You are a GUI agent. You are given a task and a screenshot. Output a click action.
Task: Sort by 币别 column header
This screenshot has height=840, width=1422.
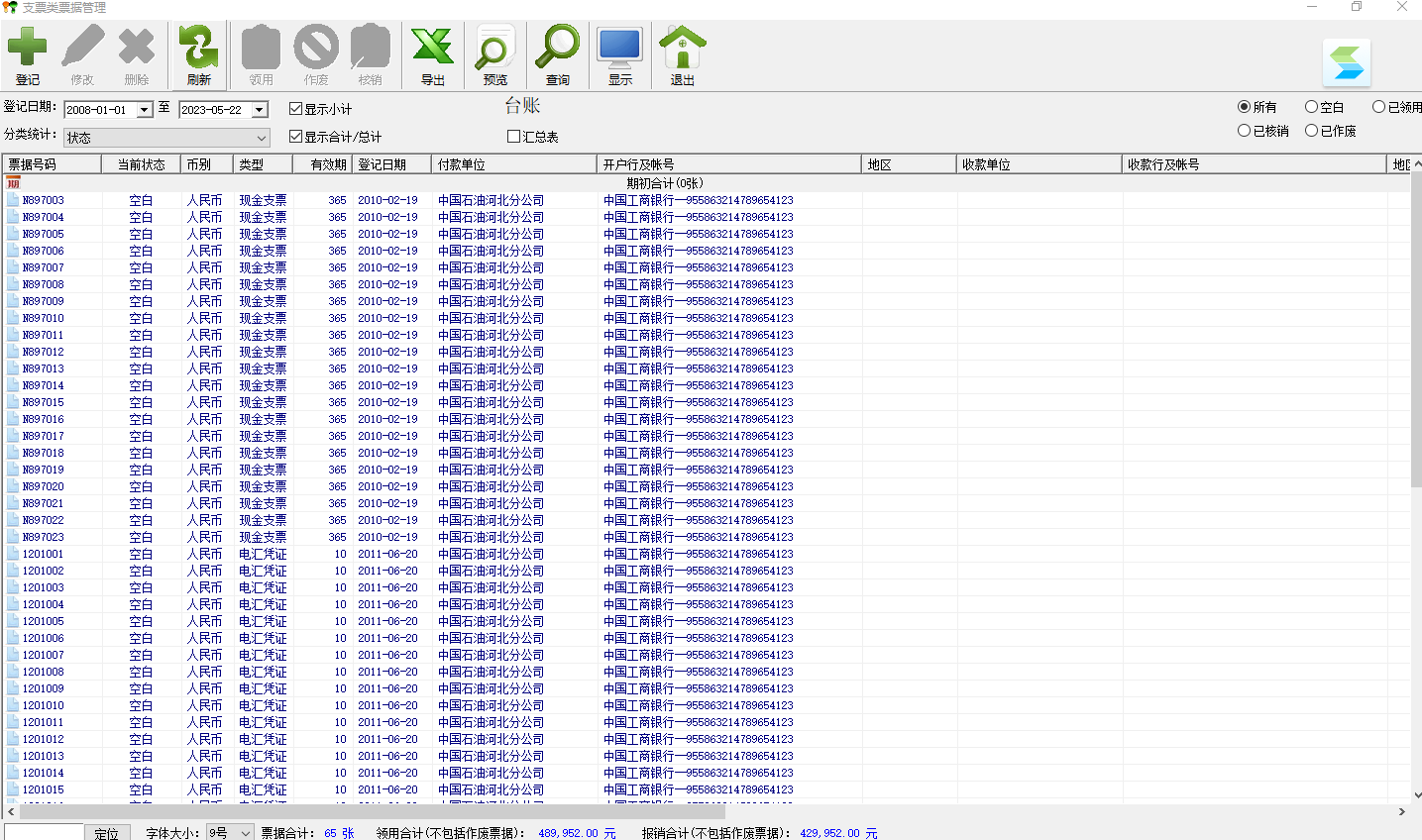click(x=207, y=164)
